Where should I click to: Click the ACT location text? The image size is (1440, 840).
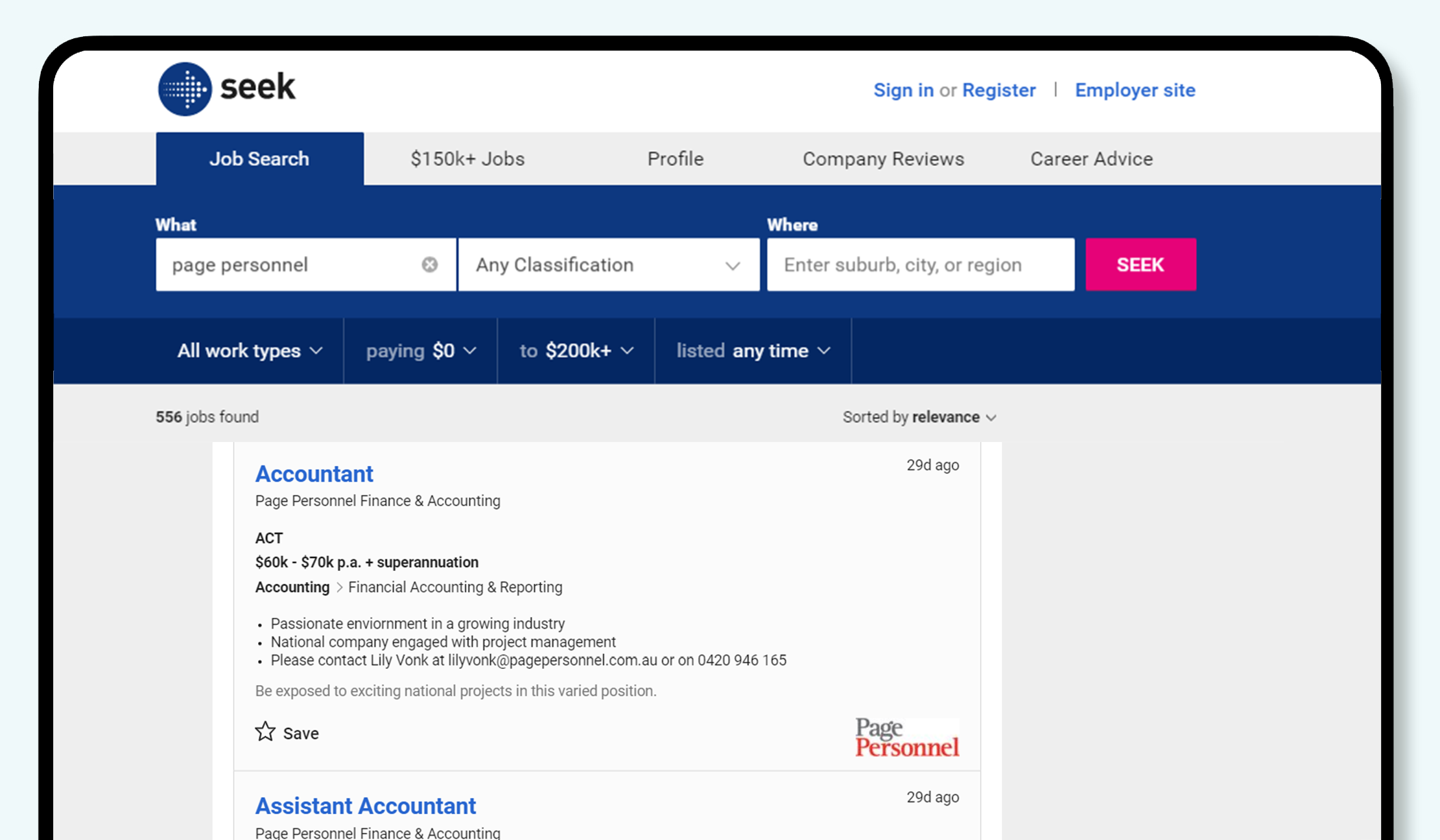pyautogui.click(x=269, y=538)
